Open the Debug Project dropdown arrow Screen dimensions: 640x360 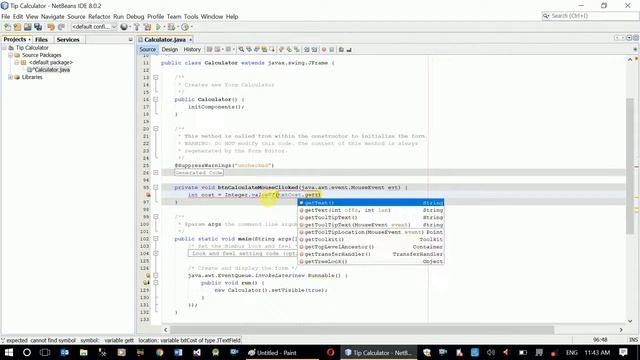click(178, 27)
